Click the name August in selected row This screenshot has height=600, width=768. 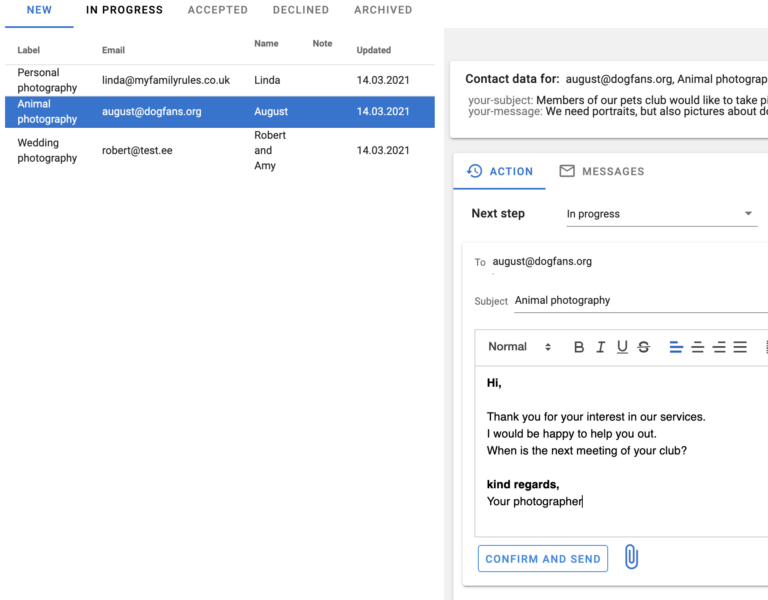point(271,112)
